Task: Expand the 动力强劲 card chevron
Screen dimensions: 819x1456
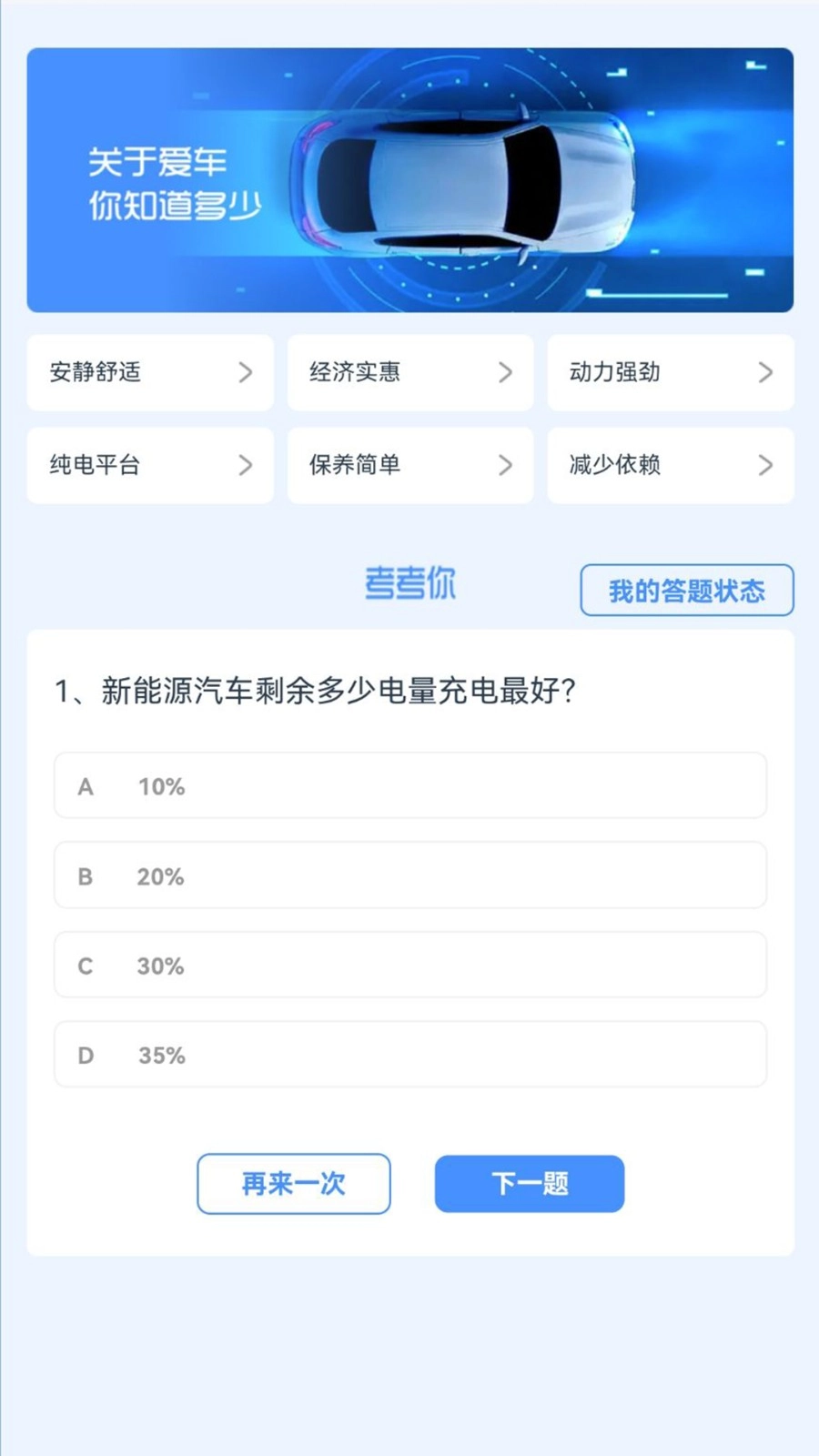Action: click(764, 373)
